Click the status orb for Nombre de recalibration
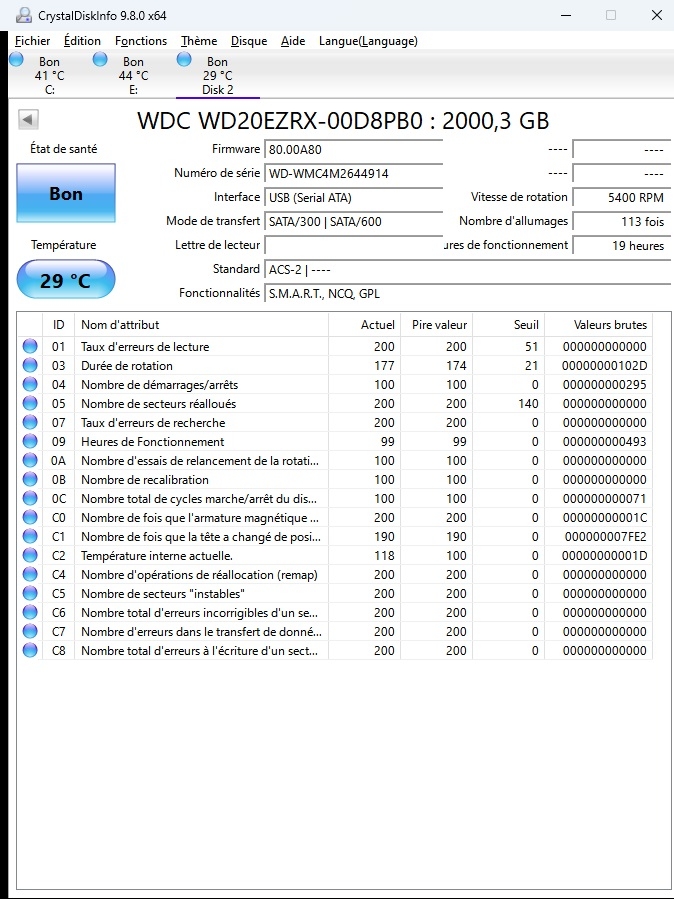The image size is (674, 899). pos(30,479)
